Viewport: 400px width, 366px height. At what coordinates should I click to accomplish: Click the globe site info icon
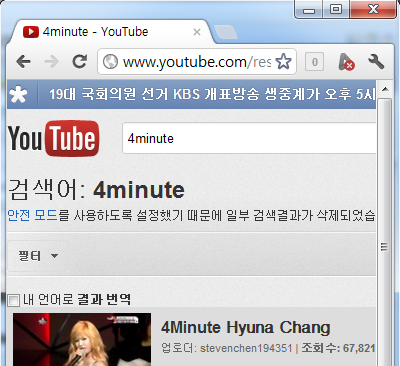pyautogui.click(x=110, y=62)
